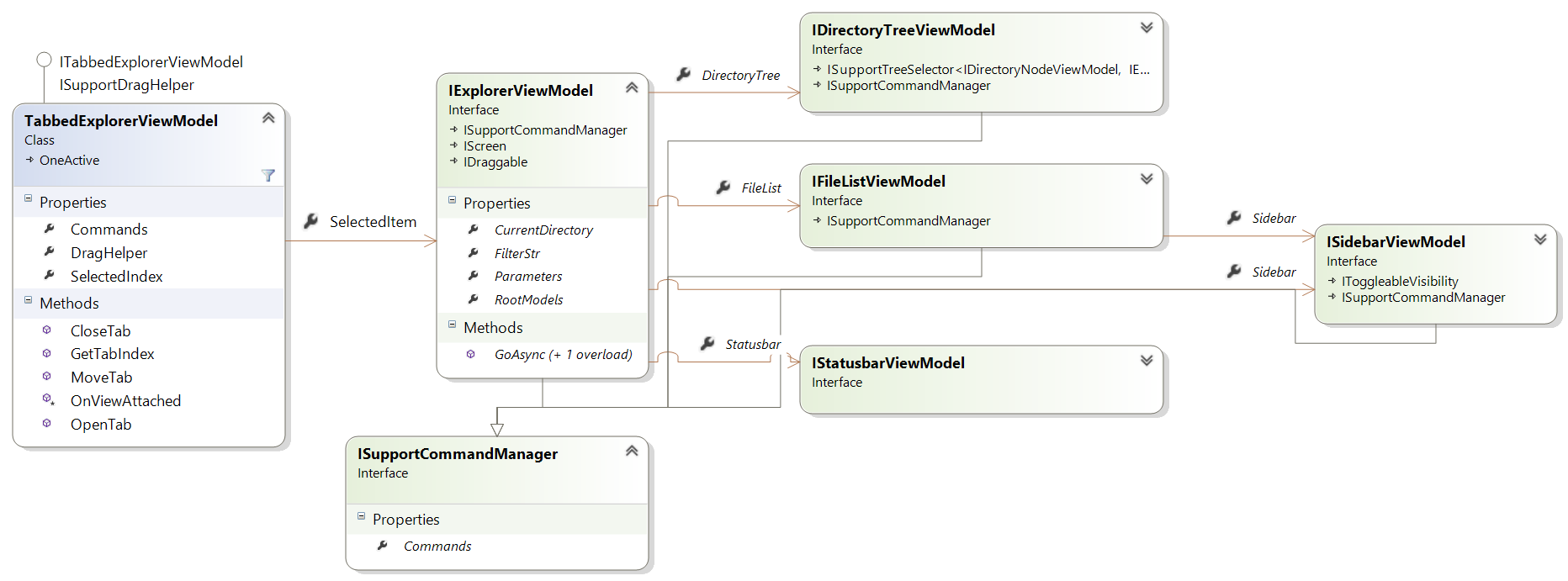Select the TabbedExplorerViewModel class title

tap(121, 120)
